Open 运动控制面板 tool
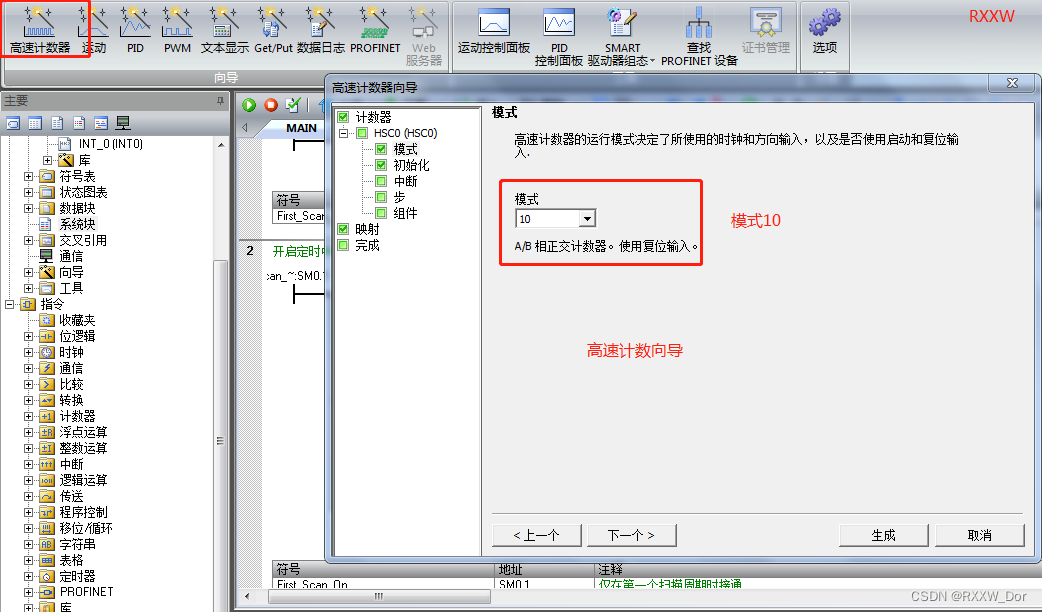The image size is (1042, 612). 494,31
